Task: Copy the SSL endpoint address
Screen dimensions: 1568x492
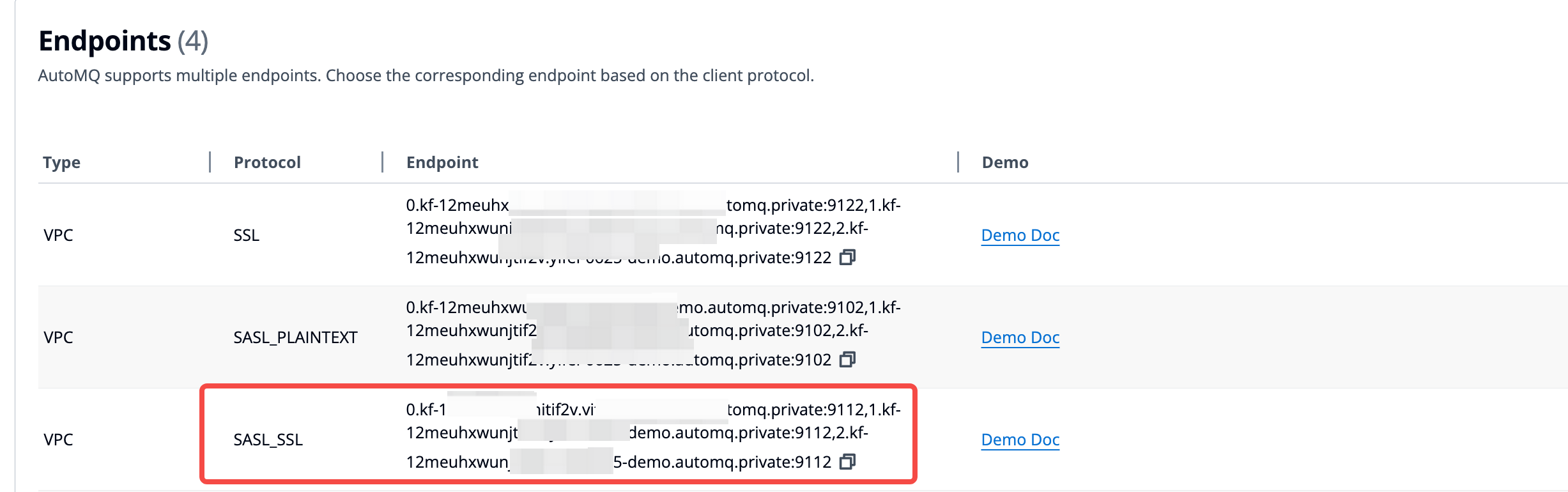Action: [847, 258]
